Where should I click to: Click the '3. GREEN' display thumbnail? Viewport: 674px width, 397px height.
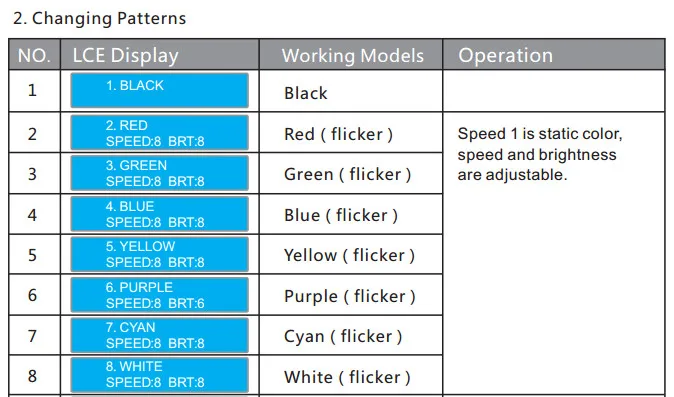(x=159, y=173)
